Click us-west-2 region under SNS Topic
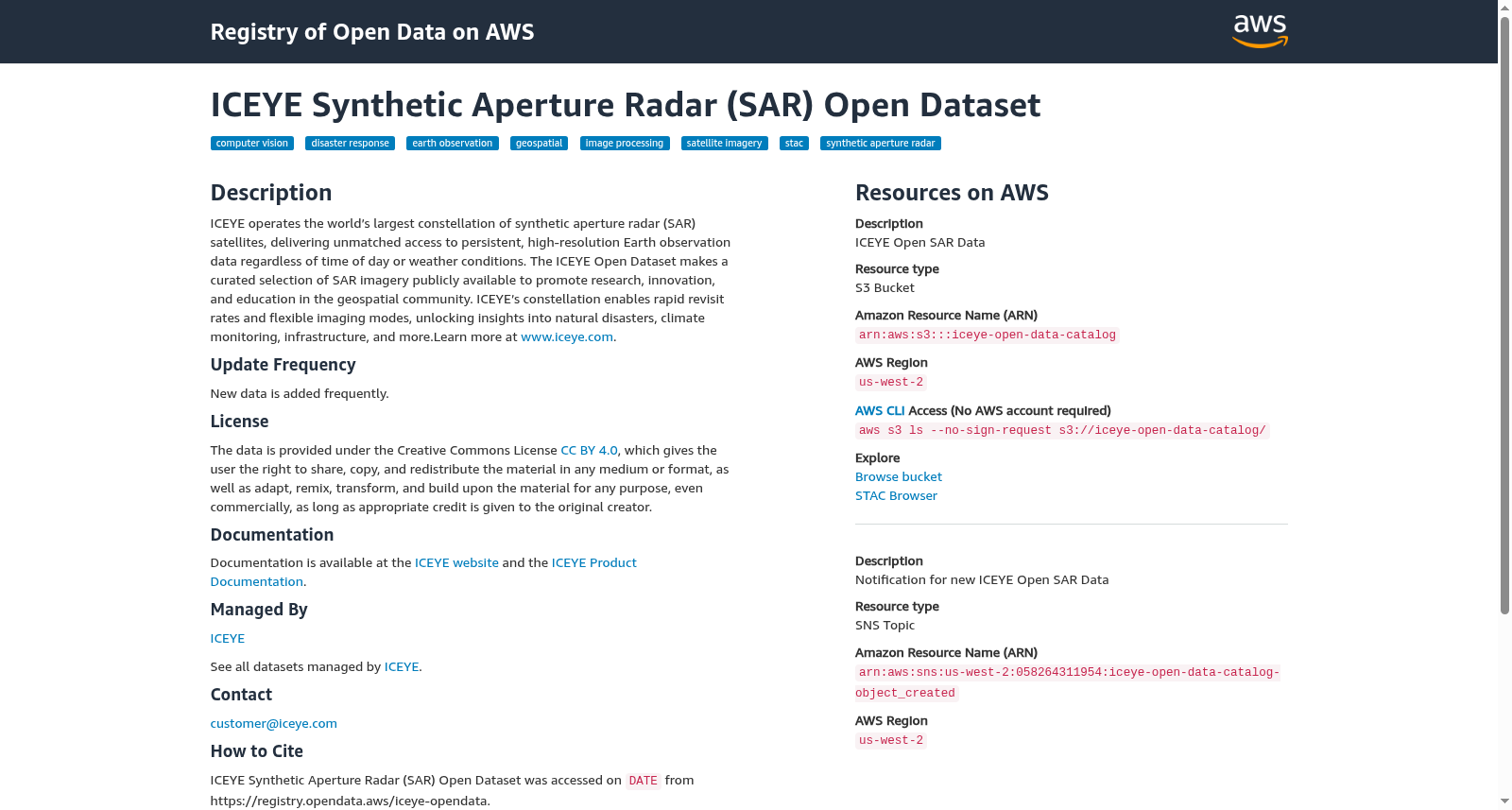The image size is (1512, 810). [891, 741]
